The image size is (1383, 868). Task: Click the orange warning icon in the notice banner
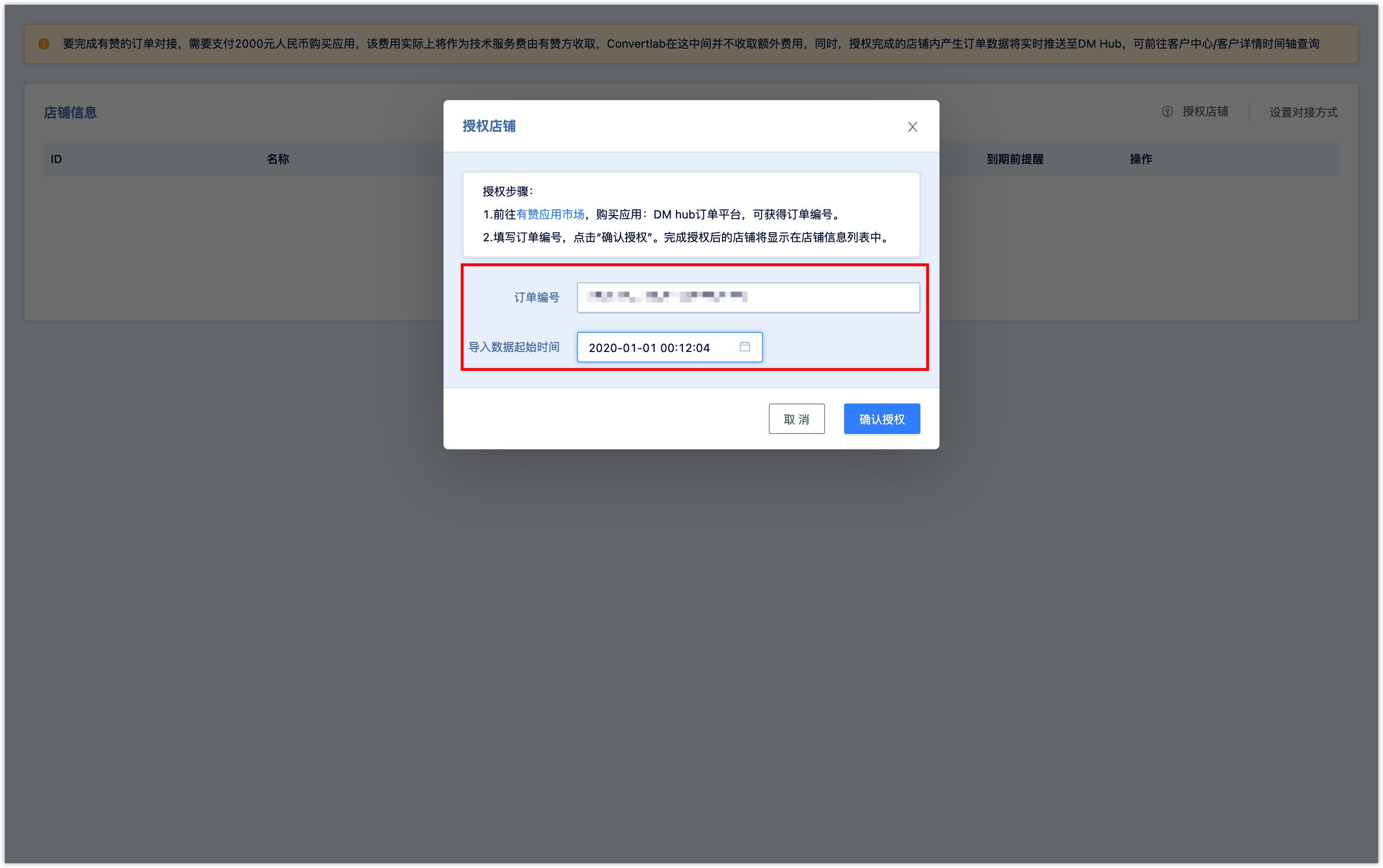[43, 43]
